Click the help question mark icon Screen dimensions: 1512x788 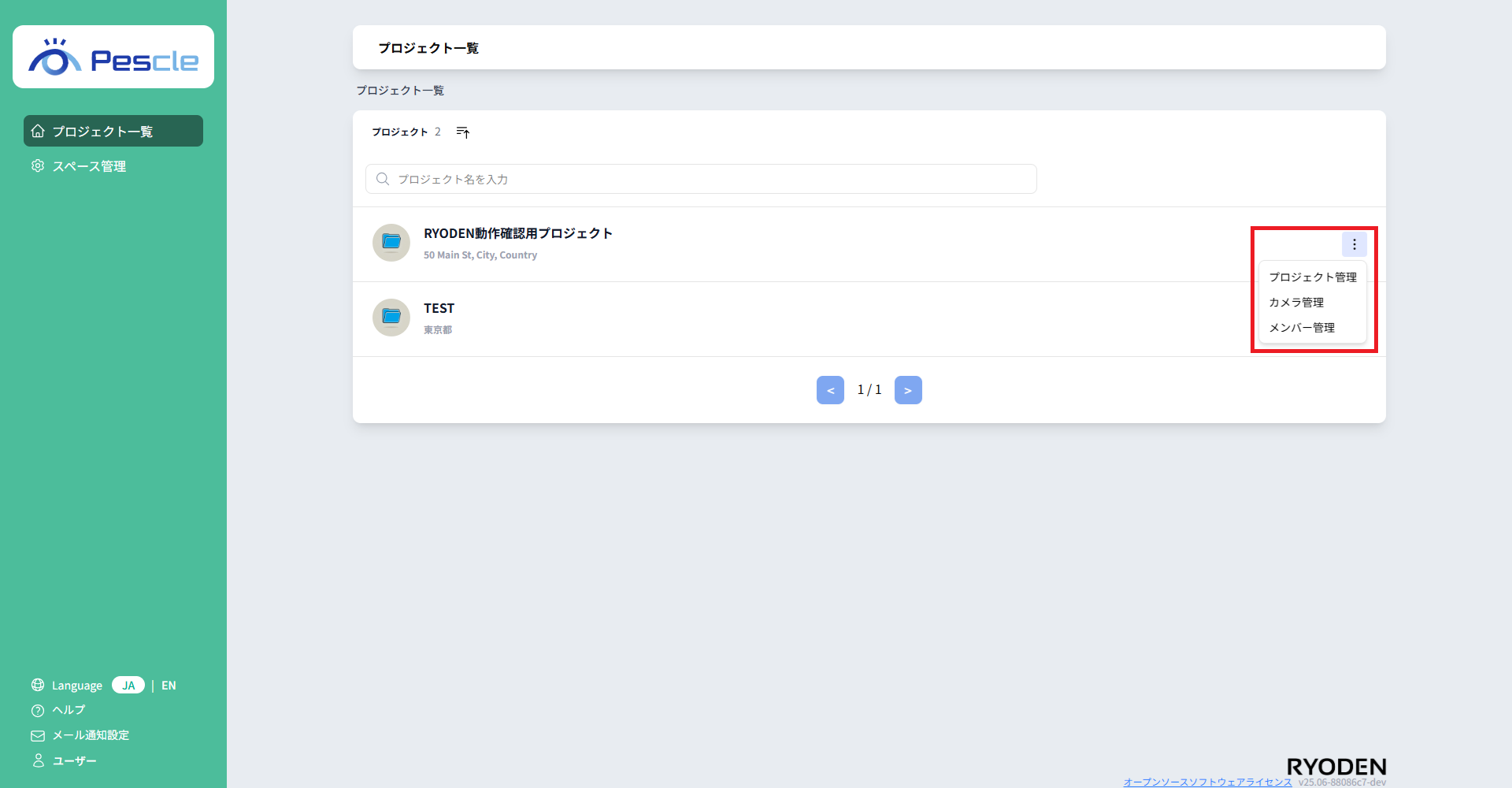point(38,711)
